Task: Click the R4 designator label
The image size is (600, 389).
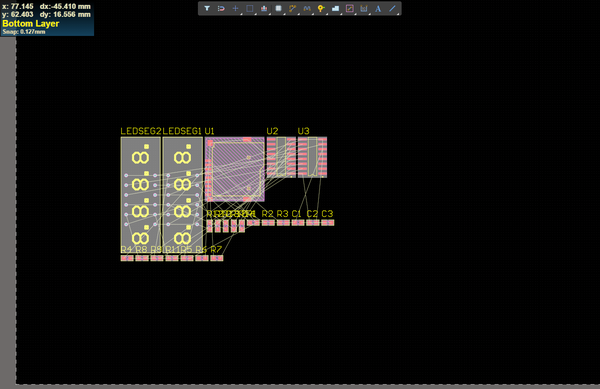Action: pos(126,249)
